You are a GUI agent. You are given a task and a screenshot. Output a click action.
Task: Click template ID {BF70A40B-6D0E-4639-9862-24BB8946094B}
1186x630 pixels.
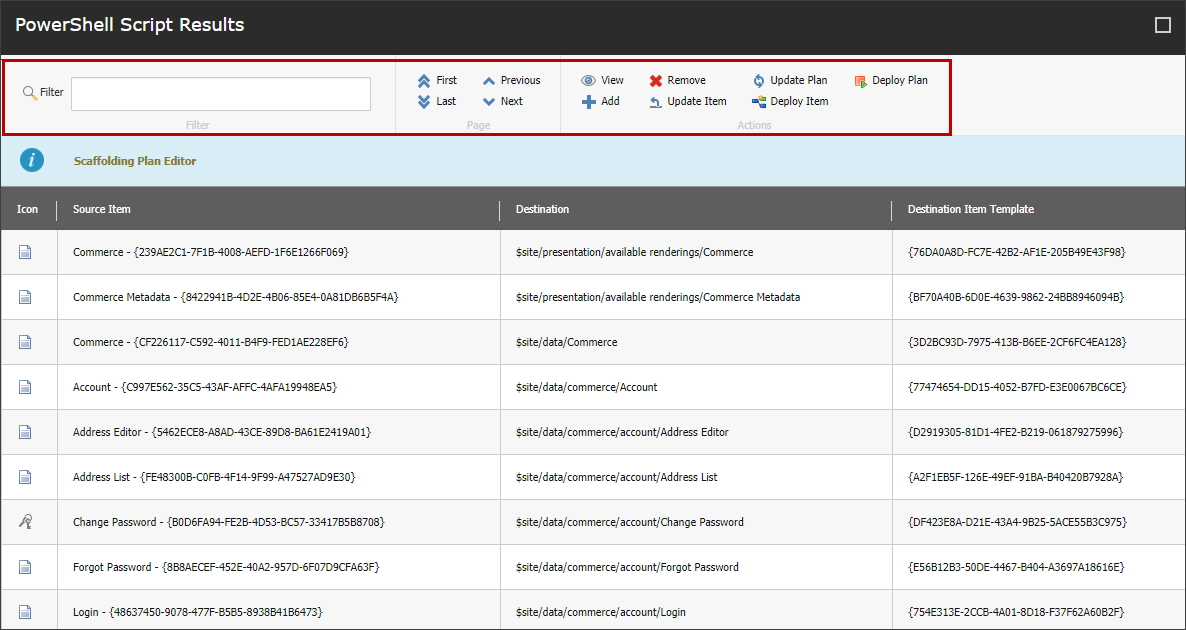pyautogui.click(x=1016, y=297)
